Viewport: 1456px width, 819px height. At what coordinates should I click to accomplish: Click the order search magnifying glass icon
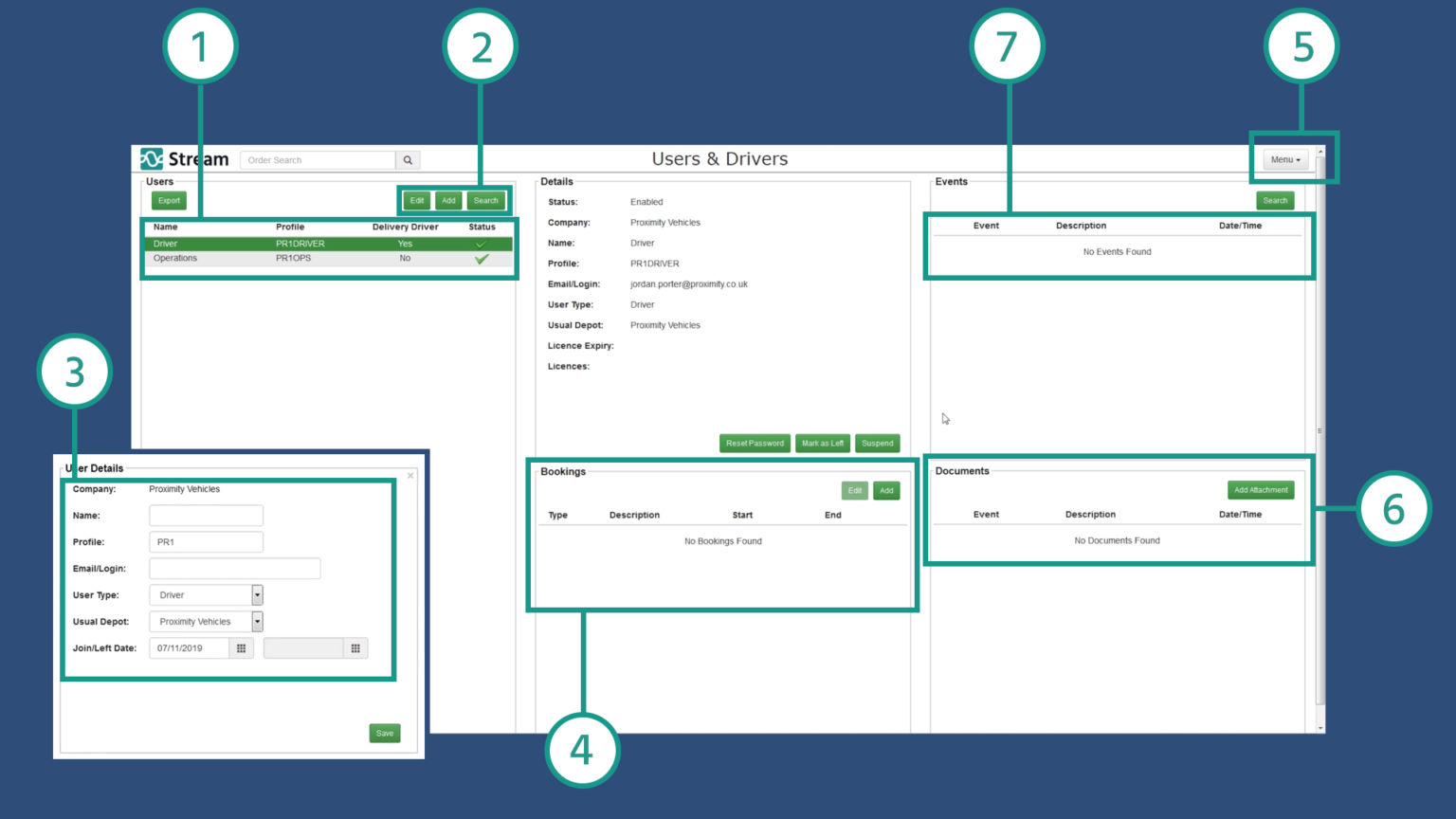(408, 159)
